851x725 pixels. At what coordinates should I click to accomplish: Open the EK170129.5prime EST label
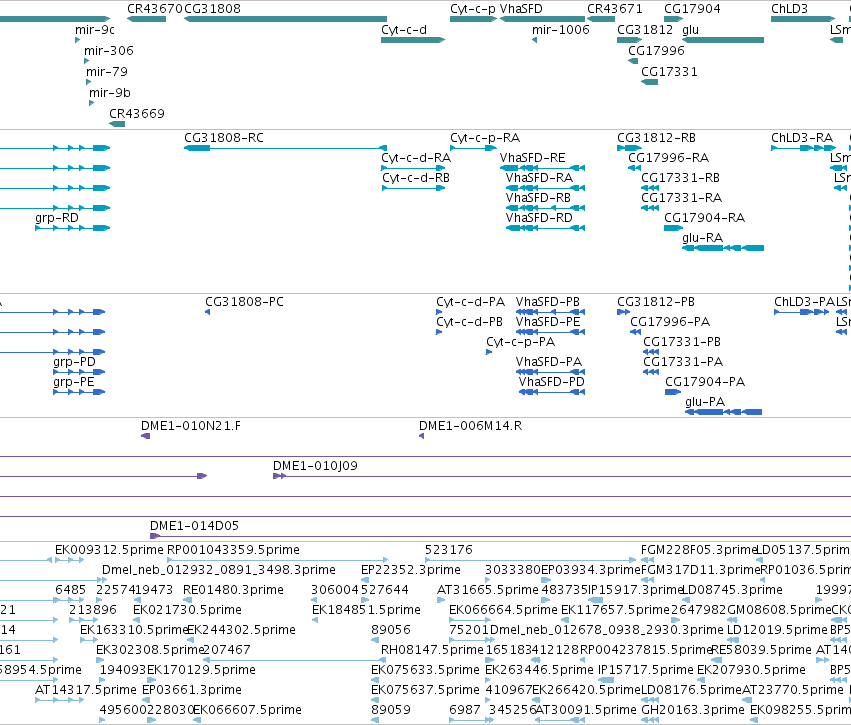pos(201,670)
